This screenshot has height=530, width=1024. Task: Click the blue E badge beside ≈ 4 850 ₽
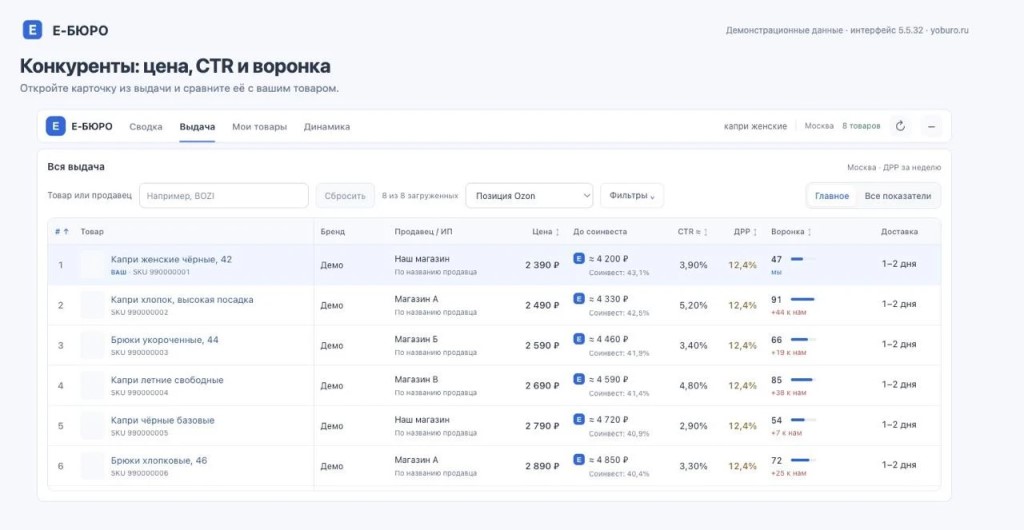click(x=579, y=460)
